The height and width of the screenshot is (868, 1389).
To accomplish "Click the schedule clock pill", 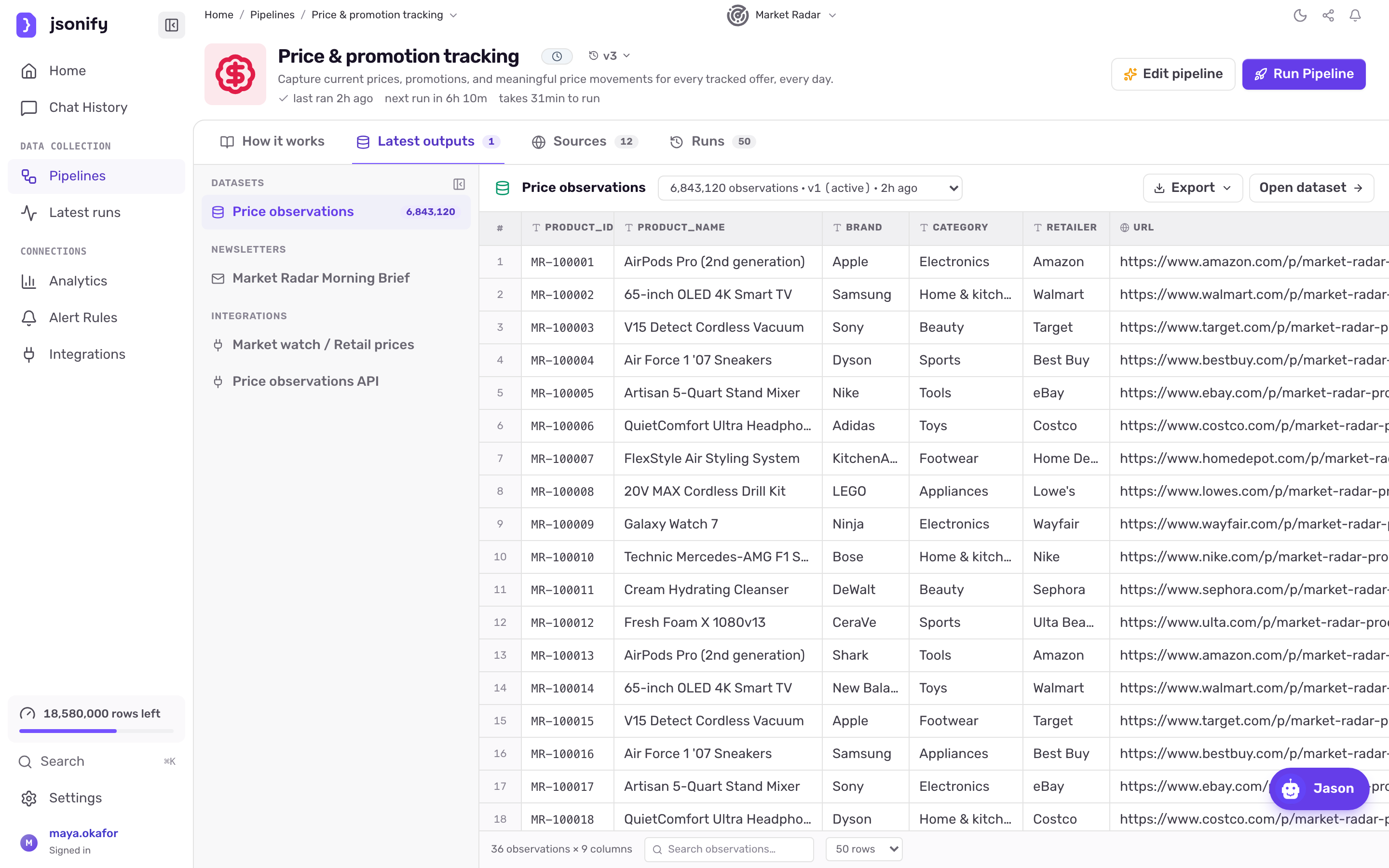I will (557, 56).
